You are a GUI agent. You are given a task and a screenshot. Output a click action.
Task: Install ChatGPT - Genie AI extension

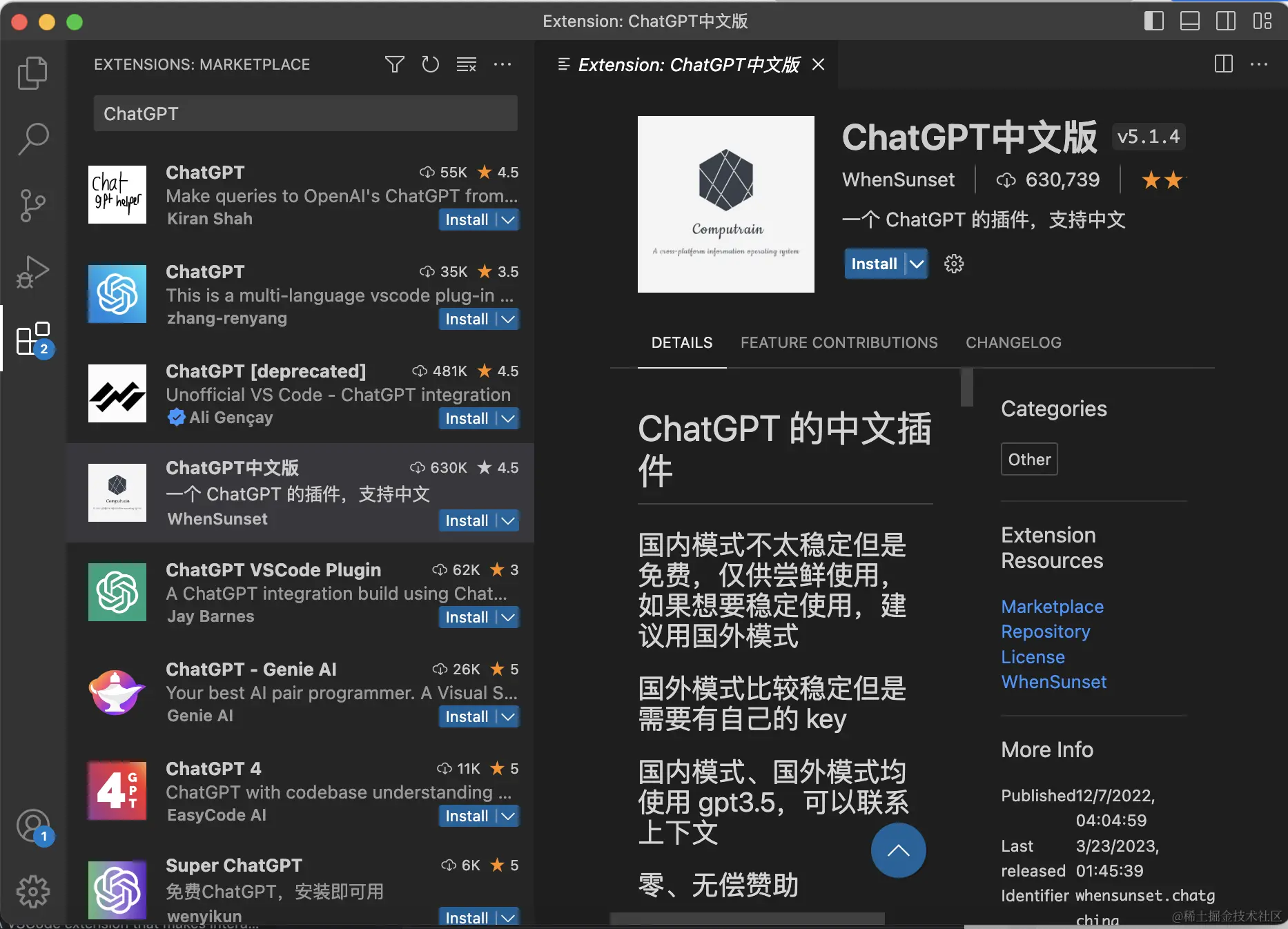[x=467, y=717]
